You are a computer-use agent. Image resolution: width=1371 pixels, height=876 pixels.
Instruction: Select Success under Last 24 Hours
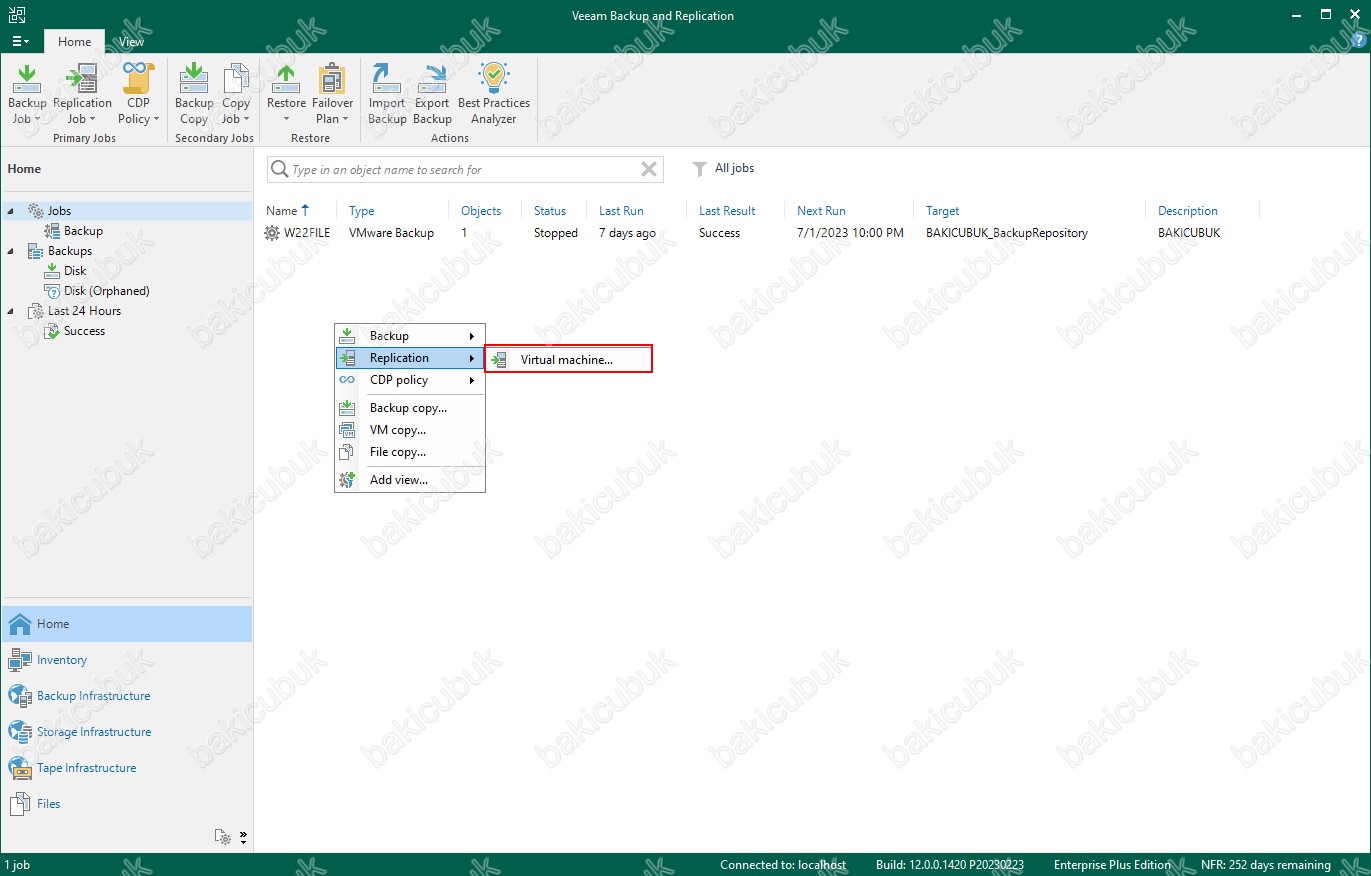pos(84,331)
